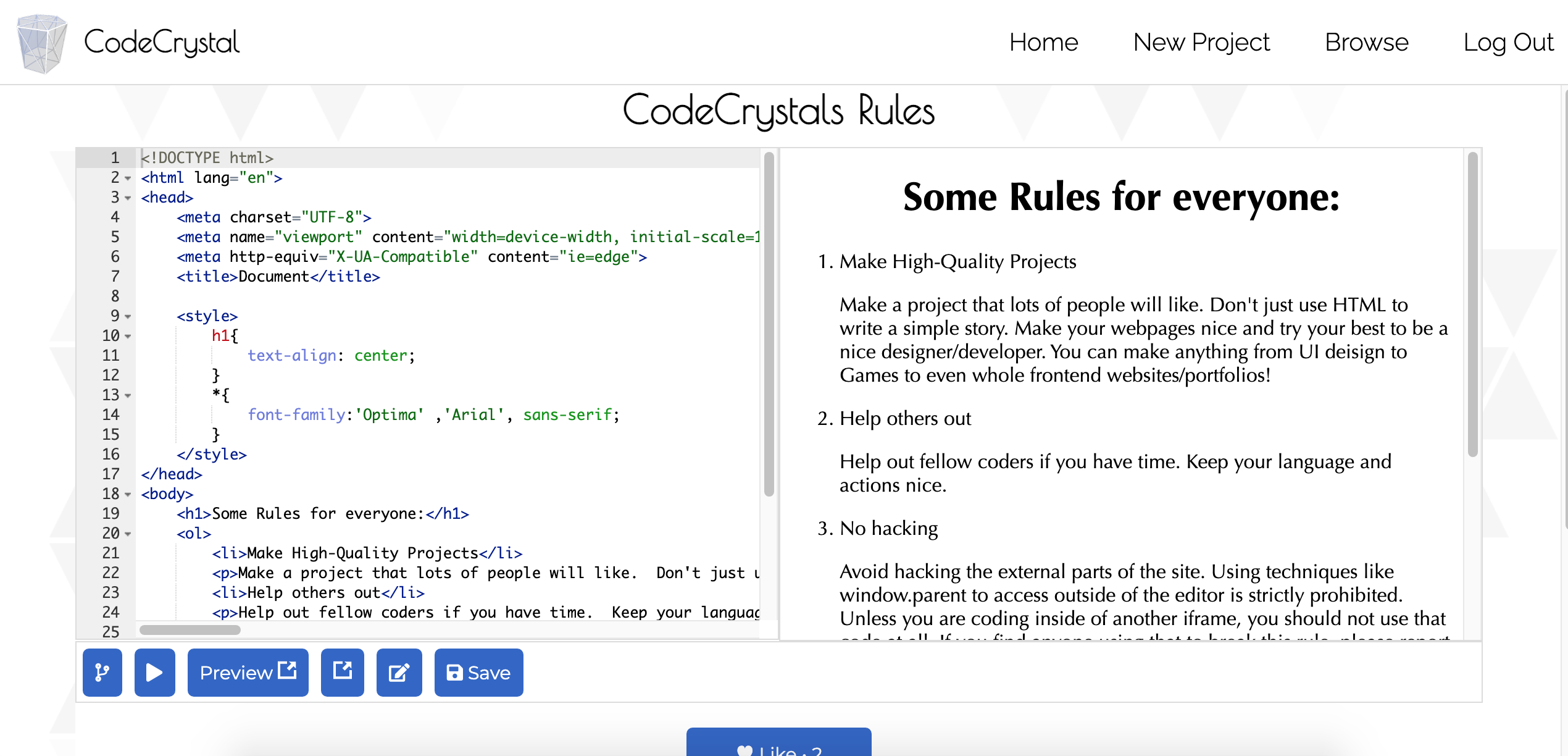Screen dimensions: 1568x756
Task: Click the CodeCrystal crystal logo
Action: click(42, 43)
